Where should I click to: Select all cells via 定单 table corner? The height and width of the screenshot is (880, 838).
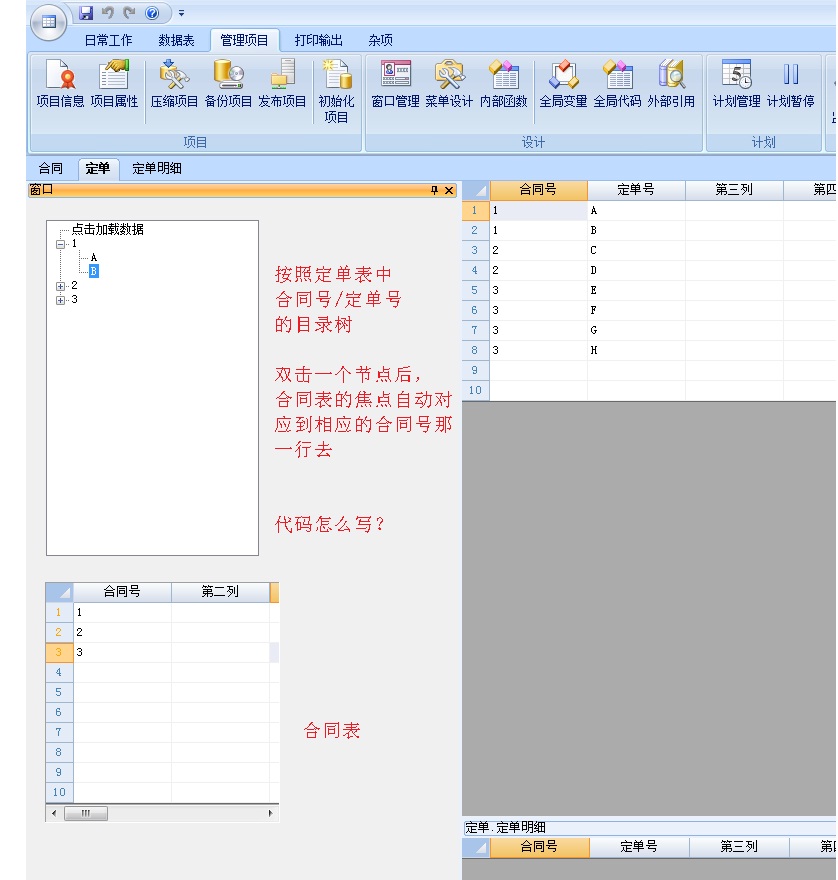click(475, 190)
